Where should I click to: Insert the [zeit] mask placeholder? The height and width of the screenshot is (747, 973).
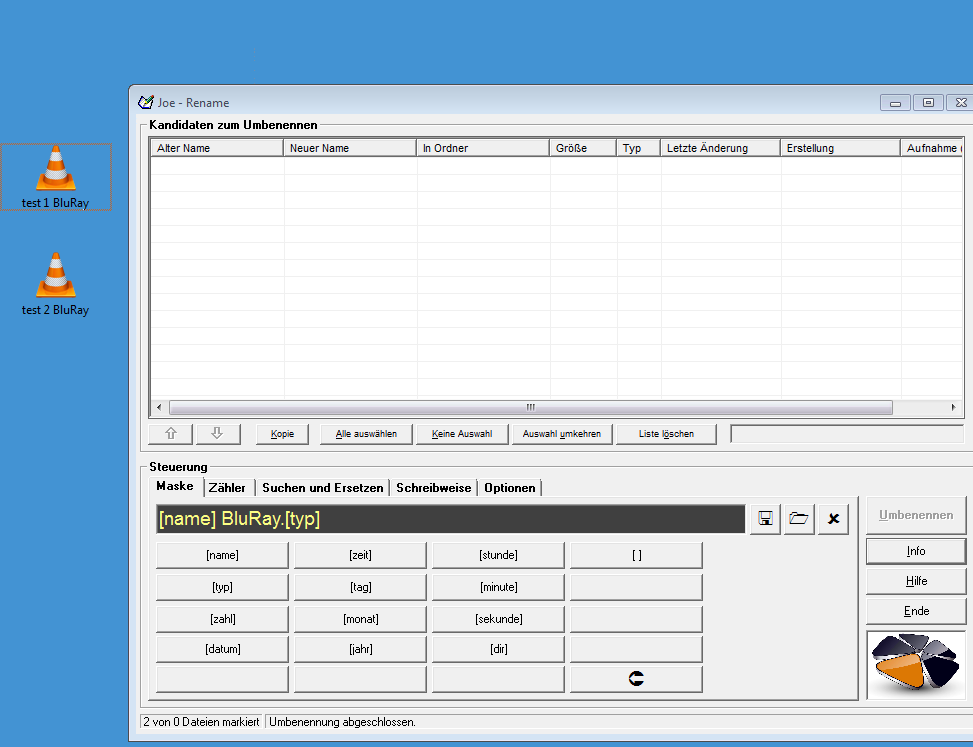tap(361, 555)
